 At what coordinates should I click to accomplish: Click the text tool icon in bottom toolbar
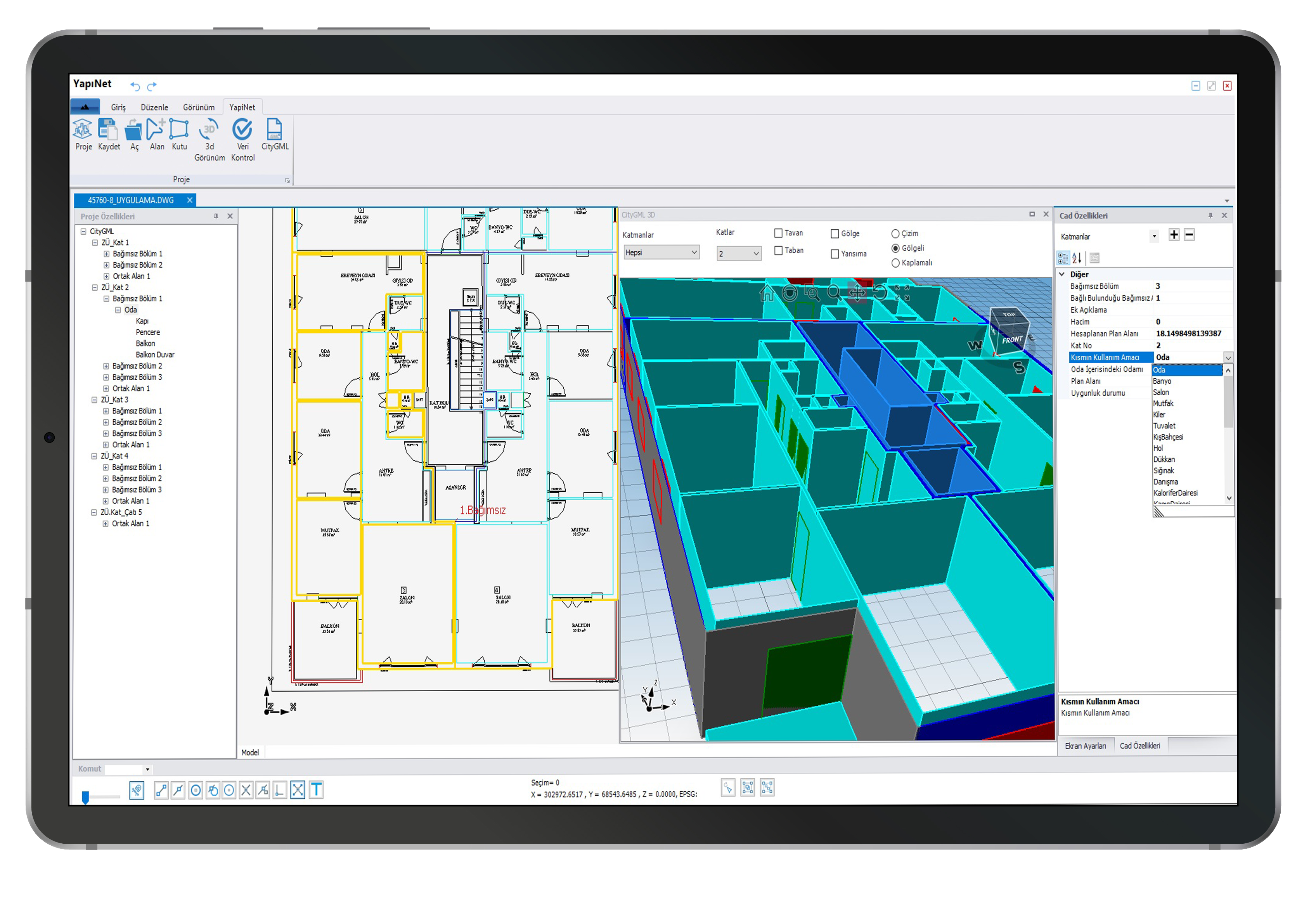(x=317, y=790)
